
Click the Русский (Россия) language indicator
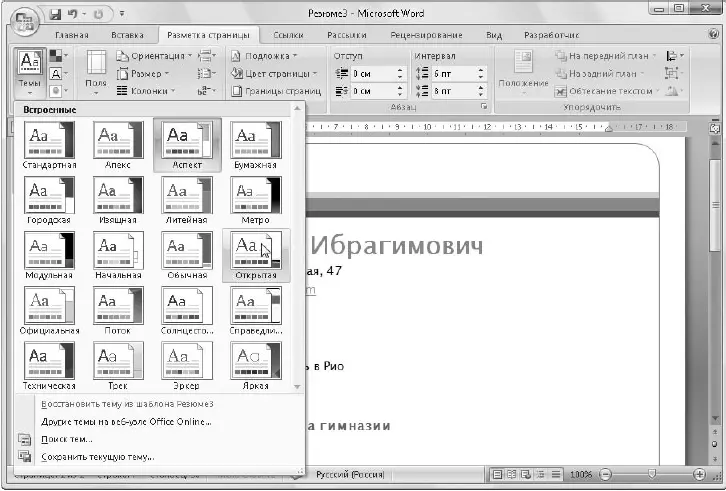(x=350, y=474)
